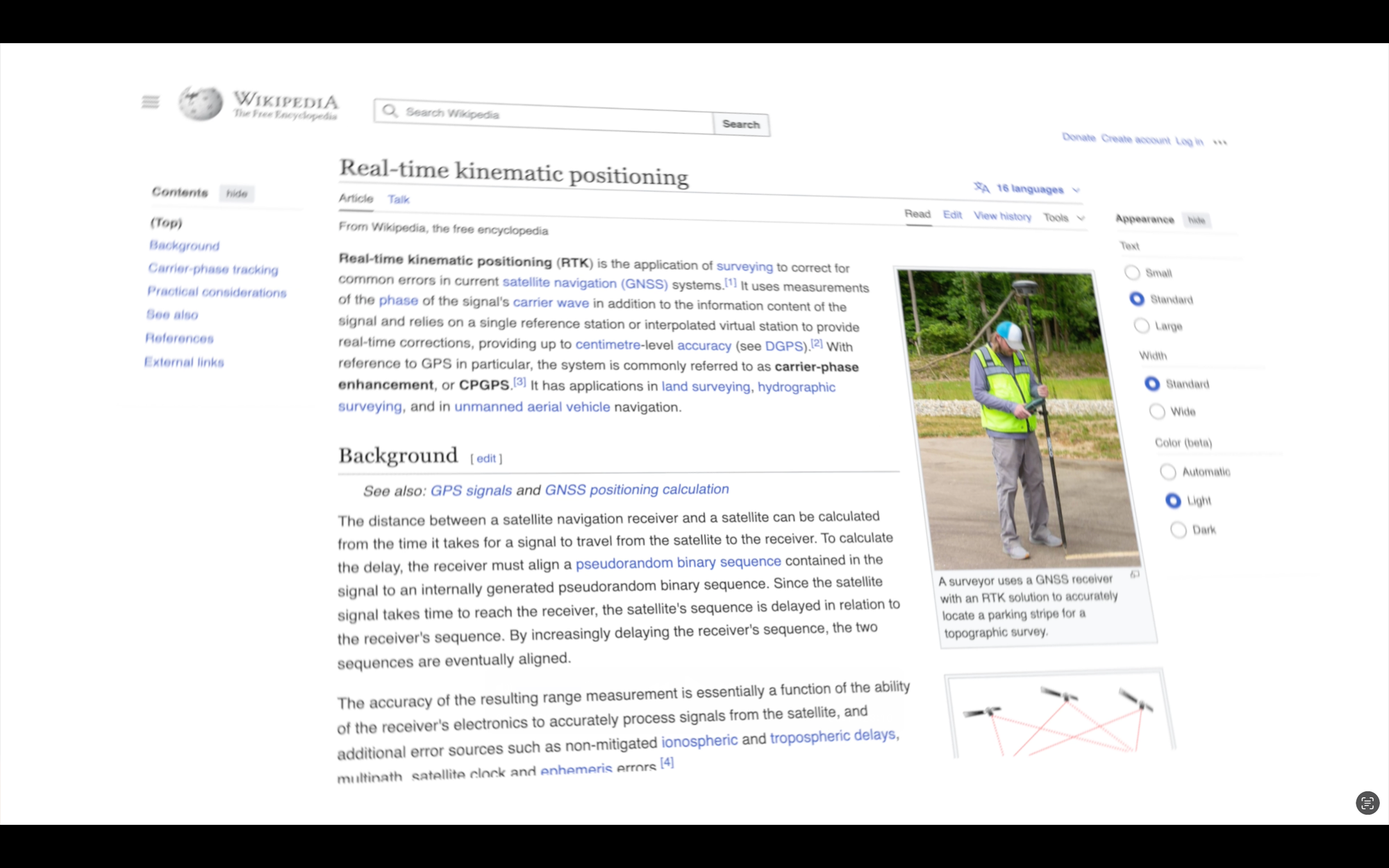Screen dimensions: 1389x868
Task: Select Small text size
Action: tap(1132, 272)
